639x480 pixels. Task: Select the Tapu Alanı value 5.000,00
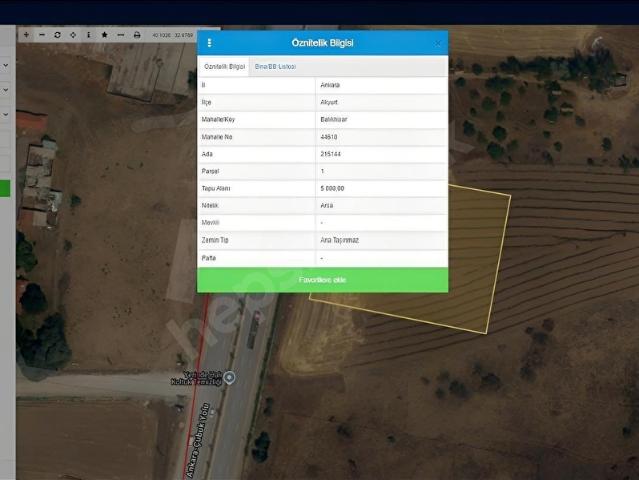click(332, 188)
